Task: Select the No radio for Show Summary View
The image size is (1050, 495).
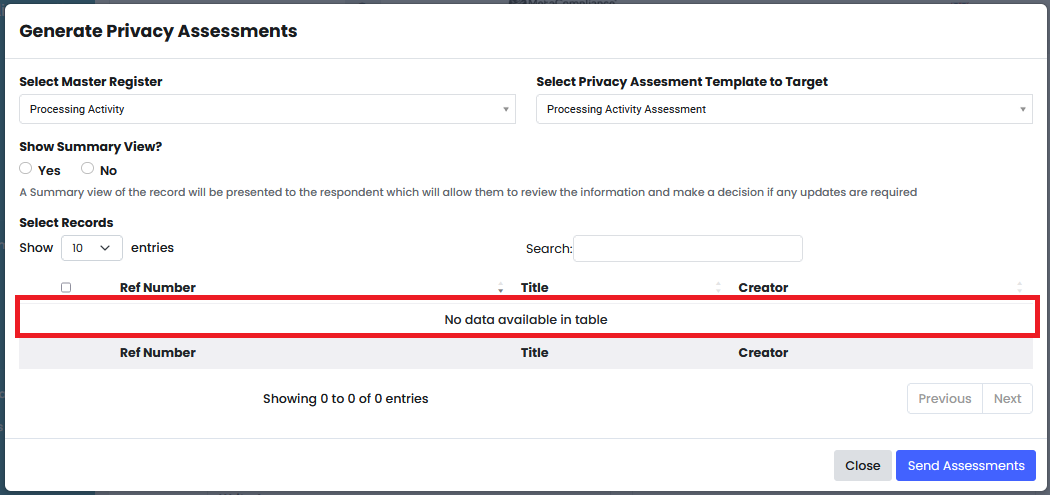Action: pyautogui.click(x=87, y=168)
